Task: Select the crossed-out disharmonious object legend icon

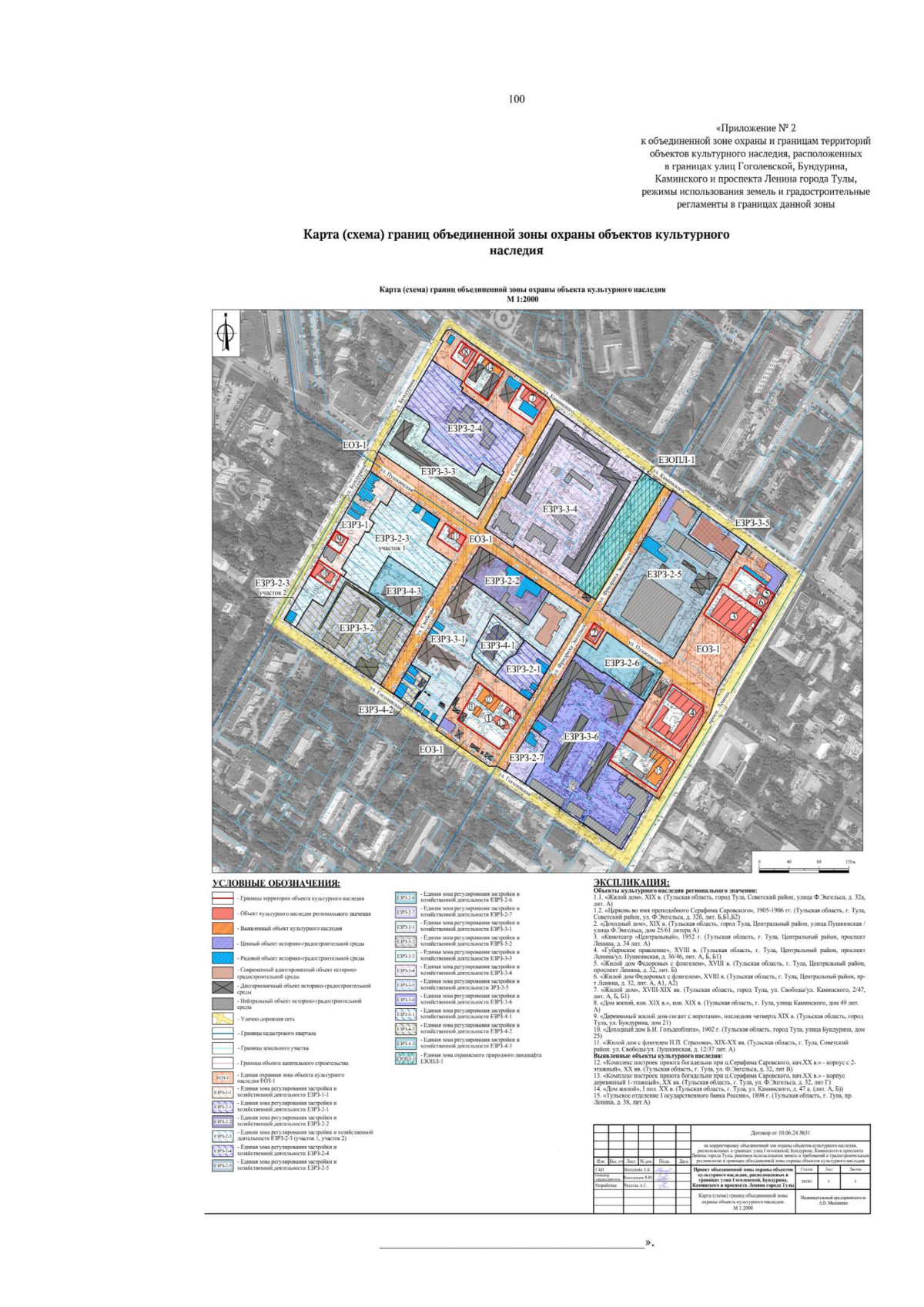Action: [x=223, y=988]
